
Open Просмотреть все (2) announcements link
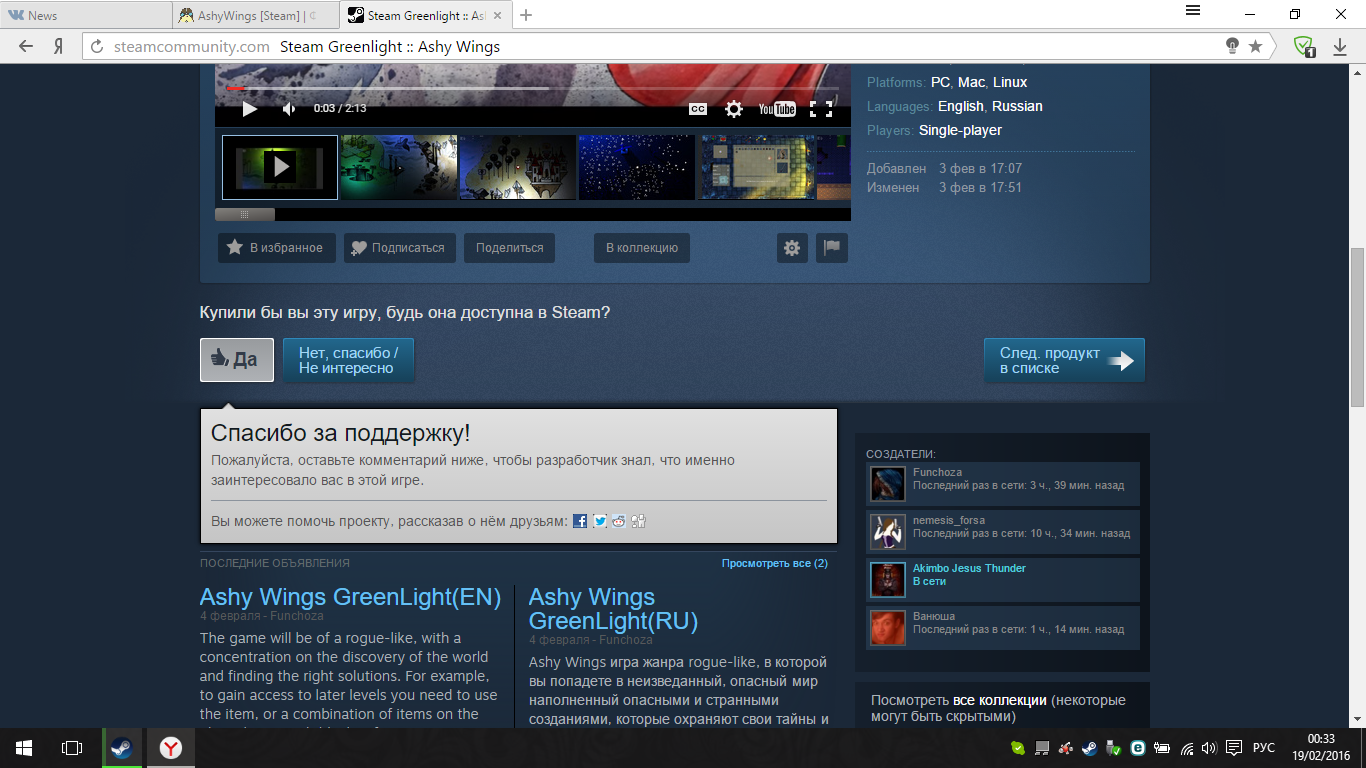pyautogui.click(x=775, y=563)
